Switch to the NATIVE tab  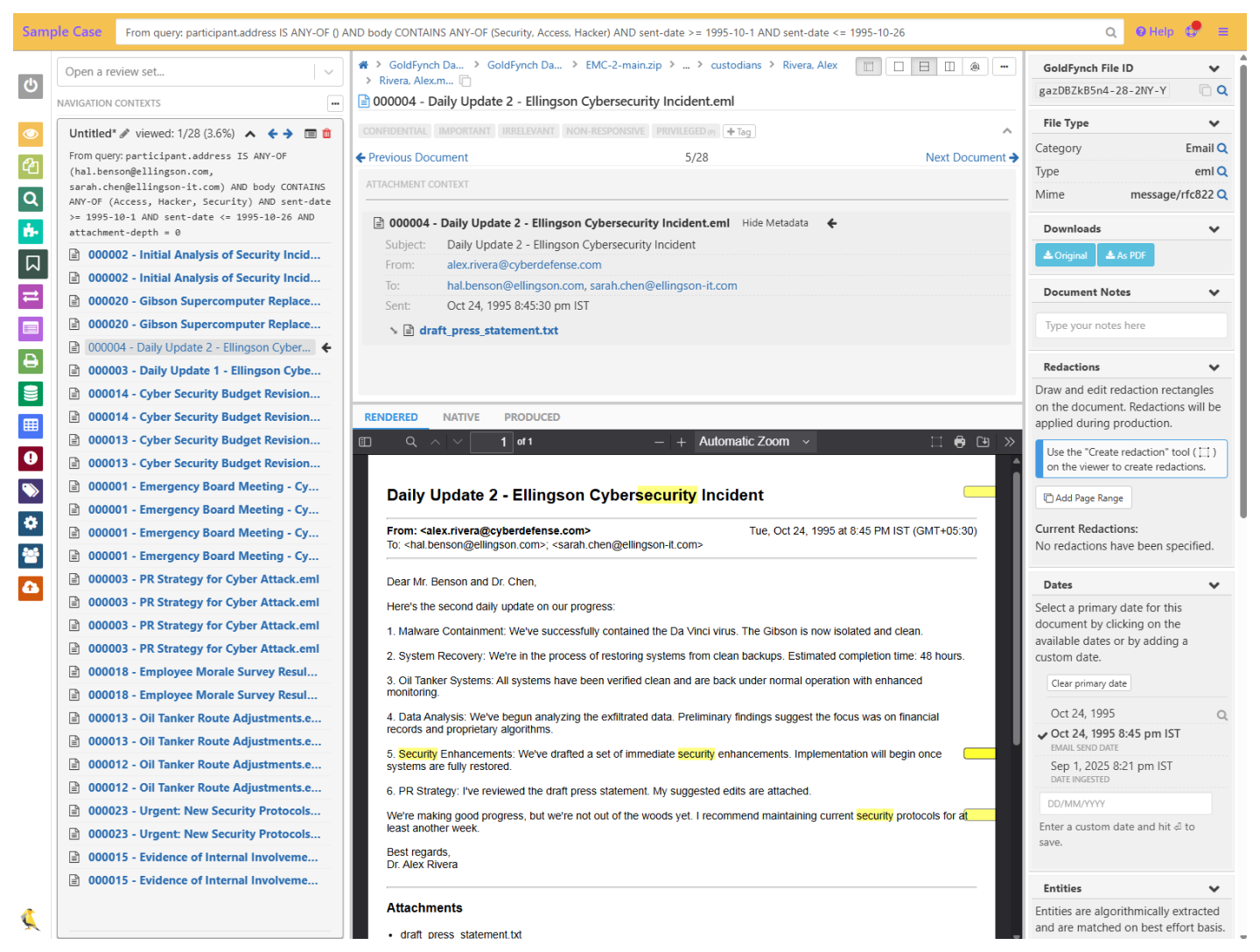pyautogui.click(x=460, y=417)
